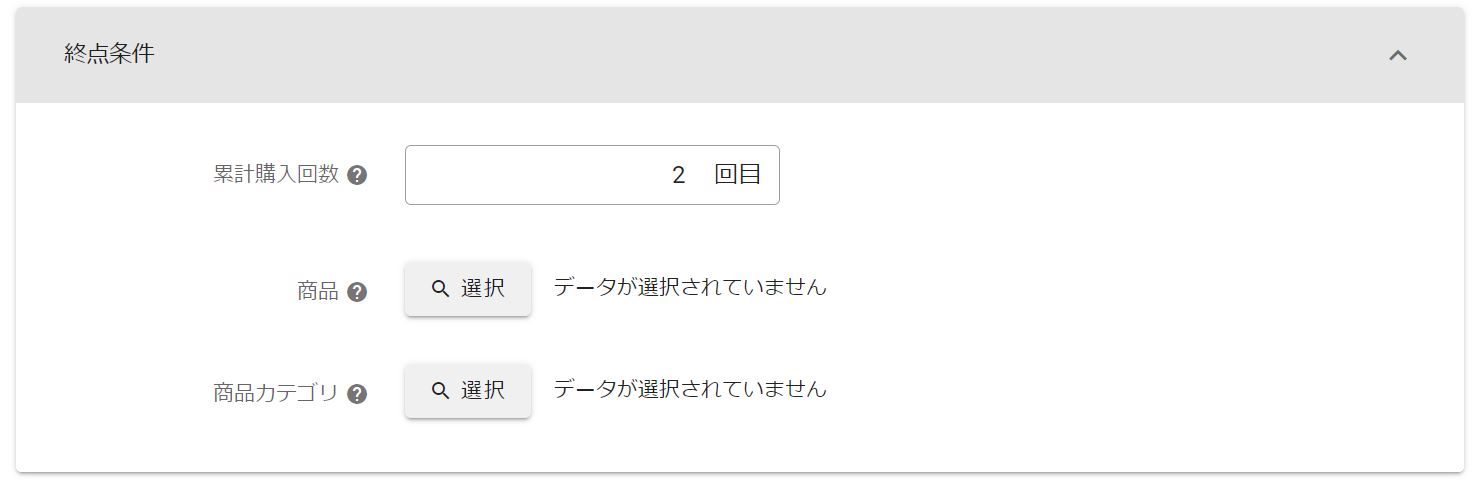Open the 商品カテゴリ help icon
Screen dimensions: 1475x486
tap(357, 394)
